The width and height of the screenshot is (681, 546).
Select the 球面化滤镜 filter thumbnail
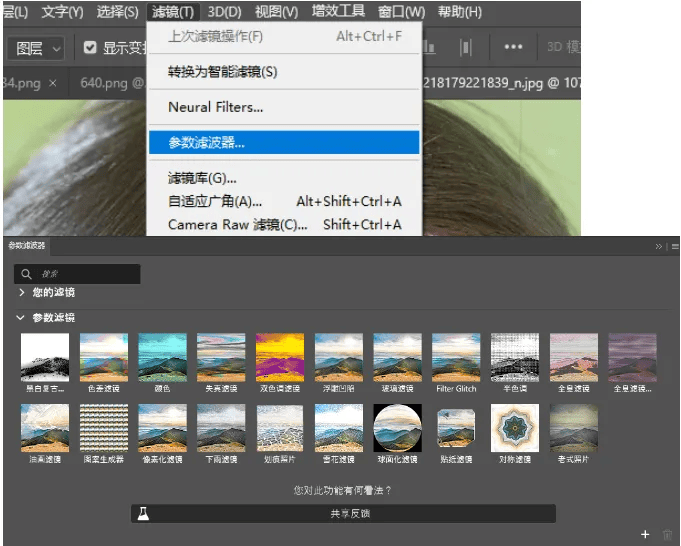click(397, 428)
